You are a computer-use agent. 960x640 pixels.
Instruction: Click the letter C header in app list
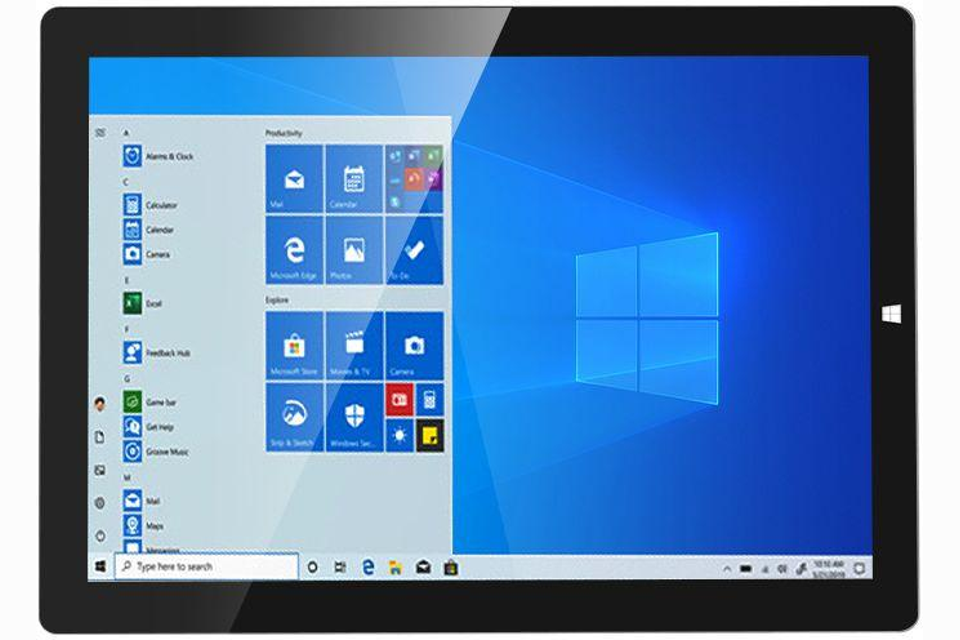[126, 182]
